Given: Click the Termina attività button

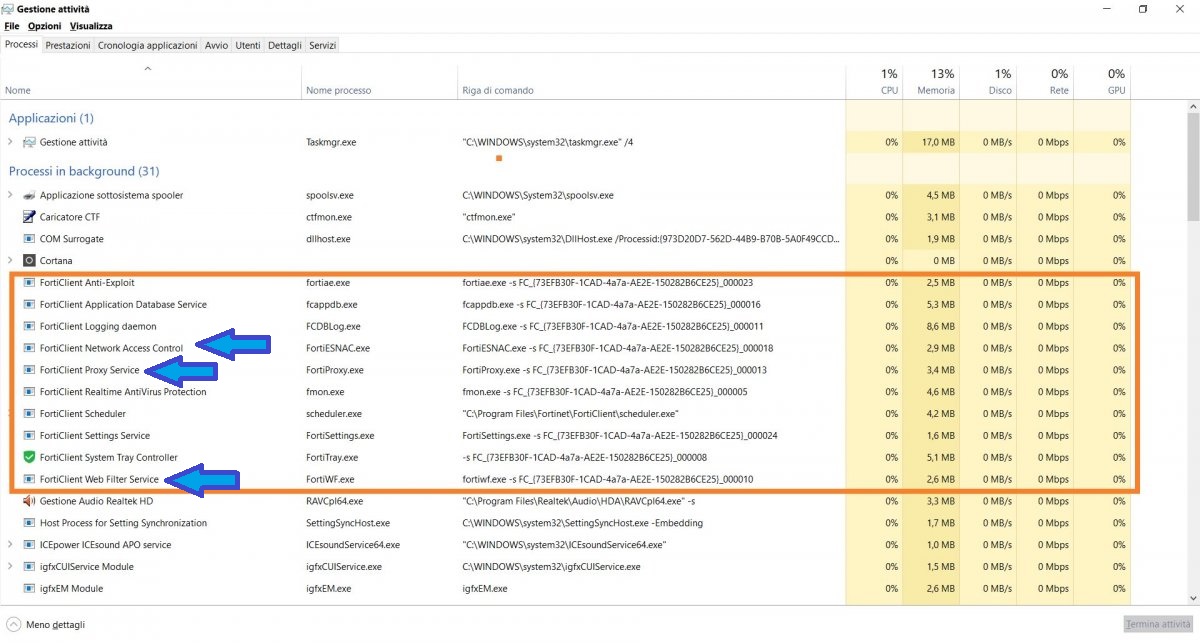Looking at the screenshot, I should point(1158,625).
